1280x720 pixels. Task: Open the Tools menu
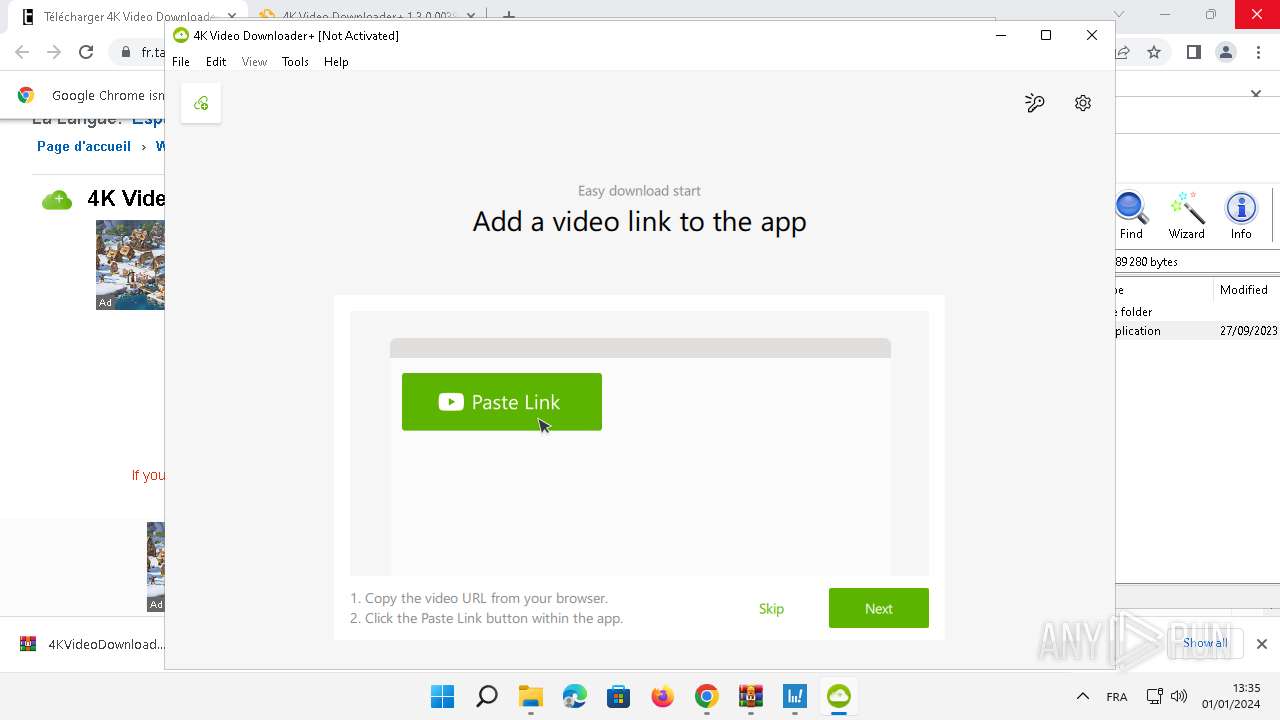point(295,62)
